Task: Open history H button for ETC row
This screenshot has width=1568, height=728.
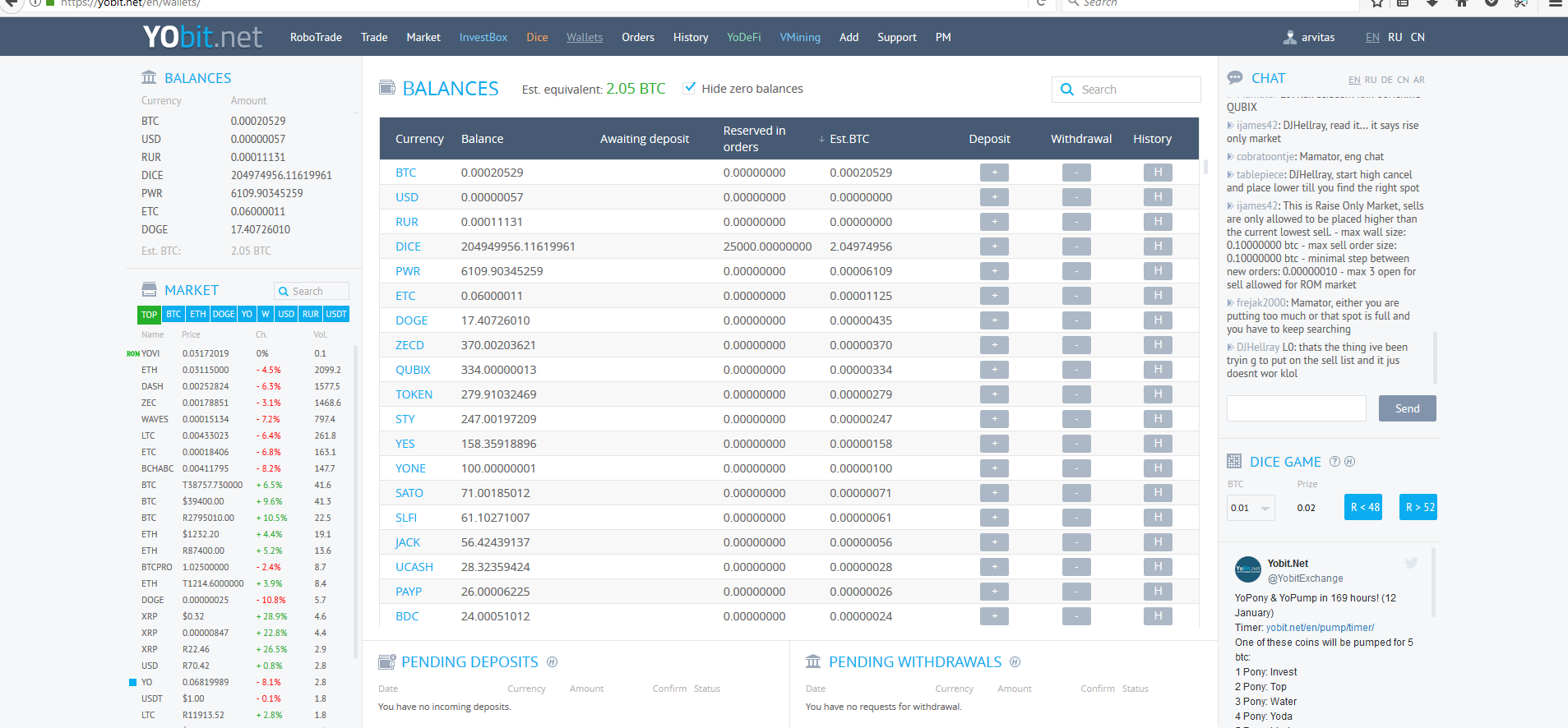Action: click(1157, 296)
